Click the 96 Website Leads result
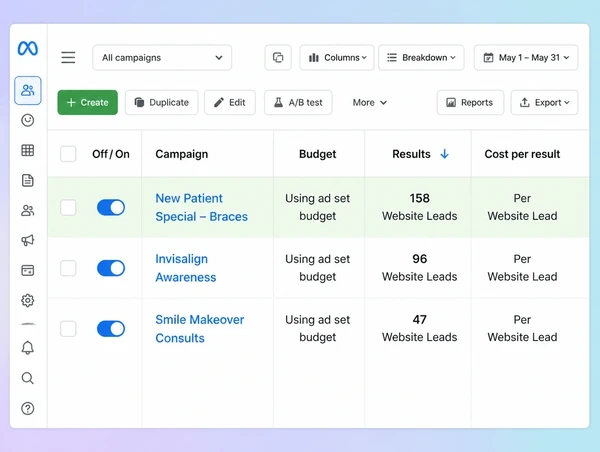 point(419,268)
